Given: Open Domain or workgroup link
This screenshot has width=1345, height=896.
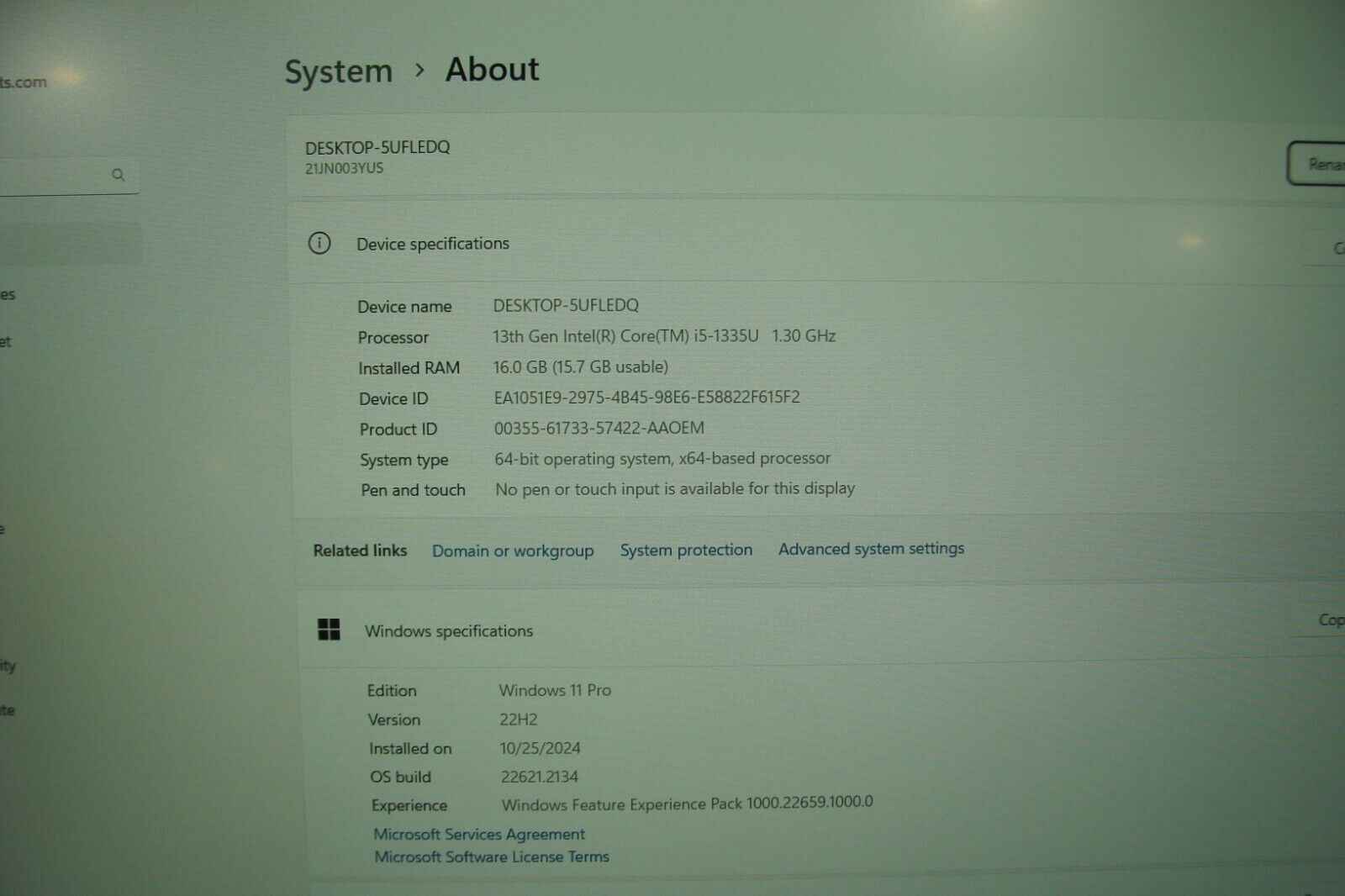Looking at the screenshot, I should [513, 551].
